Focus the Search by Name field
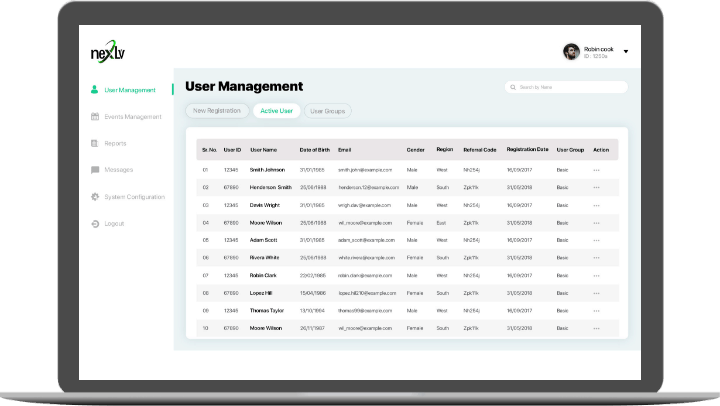Image resolution: width=720 pixels, height=406 pixels. (570, 87)
